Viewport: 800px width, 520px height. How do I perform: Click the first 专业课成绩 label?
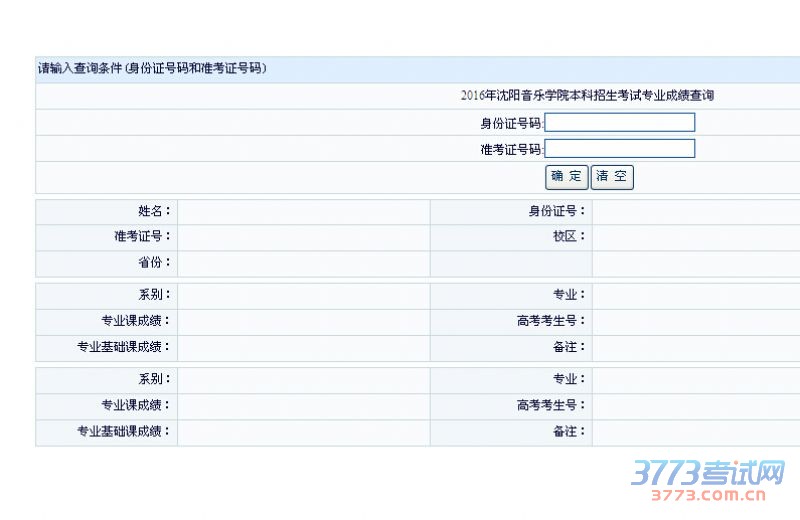[x=135, y=321]
